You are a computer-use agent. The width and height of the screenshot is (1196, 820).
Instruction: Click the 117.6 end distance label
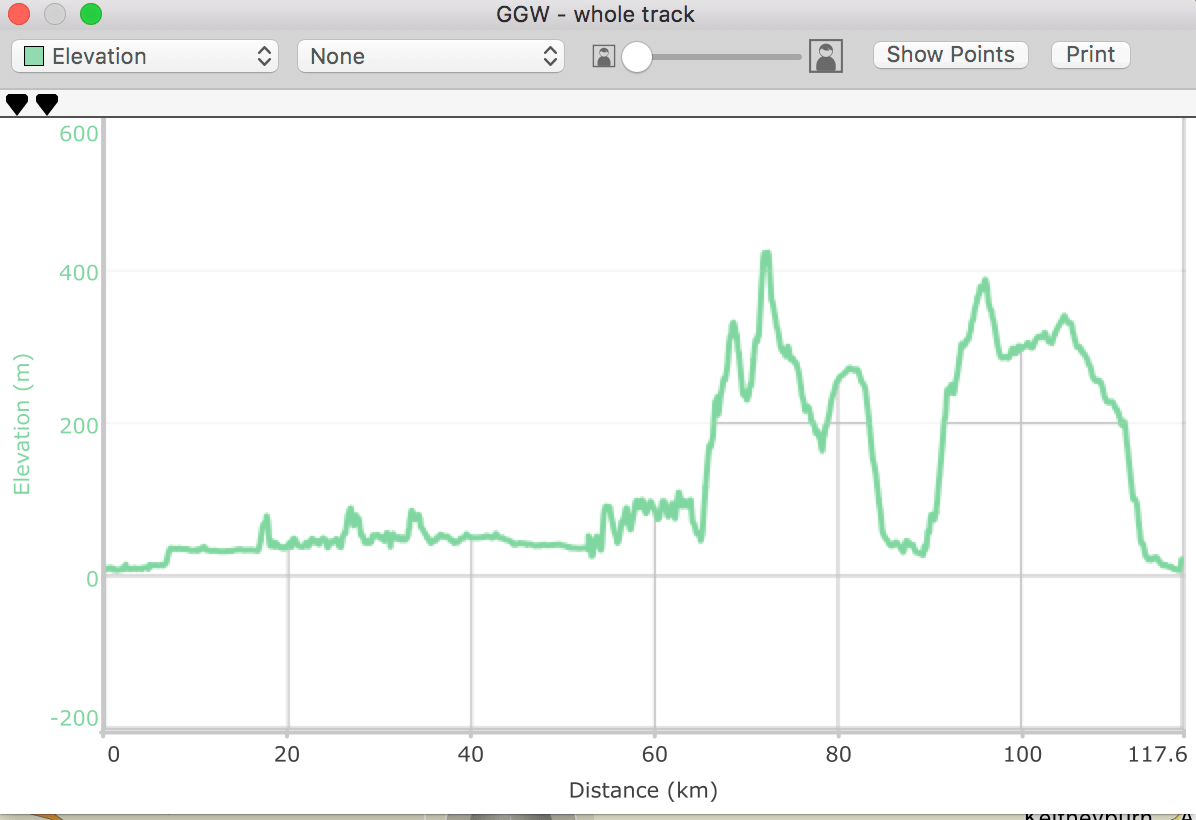1166,756
